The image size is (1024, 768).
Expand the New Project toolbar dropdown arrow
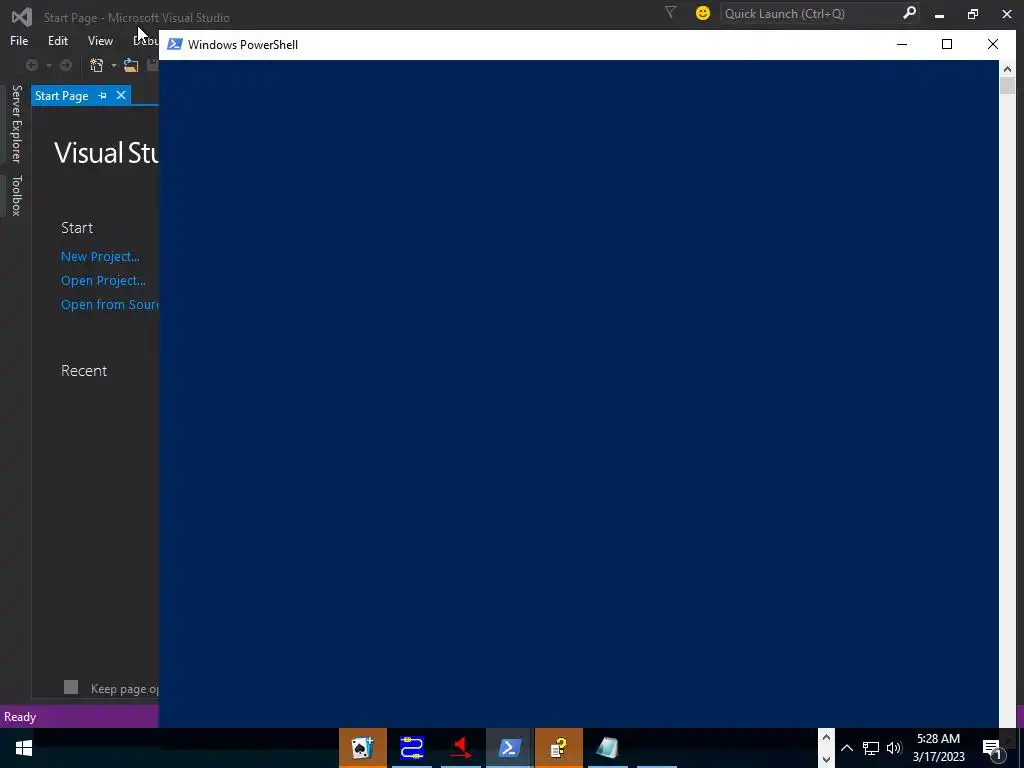pos(113,65)
